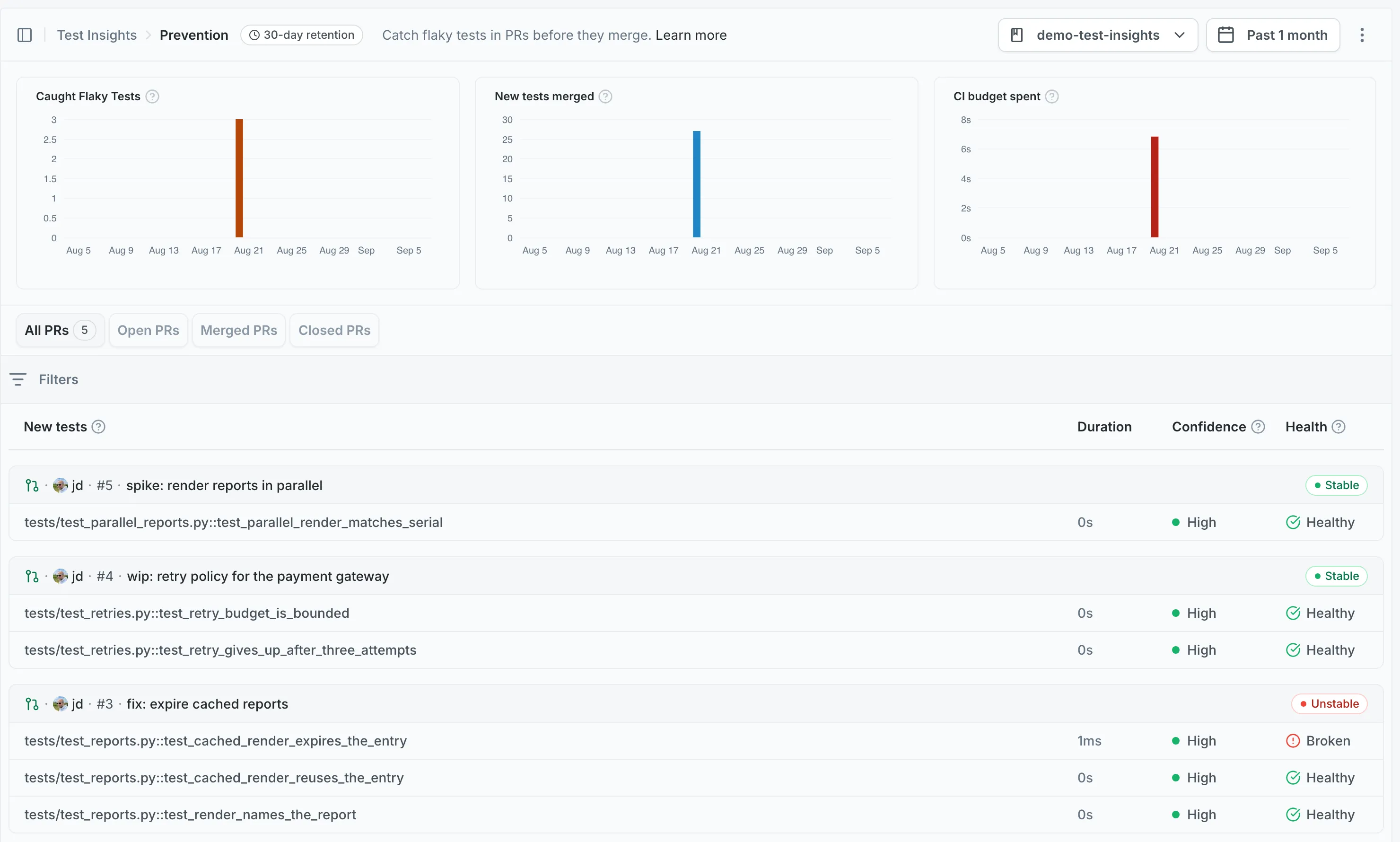The width and height of the screenshot is (1400, 842).
Task: Open the demo-test-insights repository dropdown
Action: coord(1098,35)
